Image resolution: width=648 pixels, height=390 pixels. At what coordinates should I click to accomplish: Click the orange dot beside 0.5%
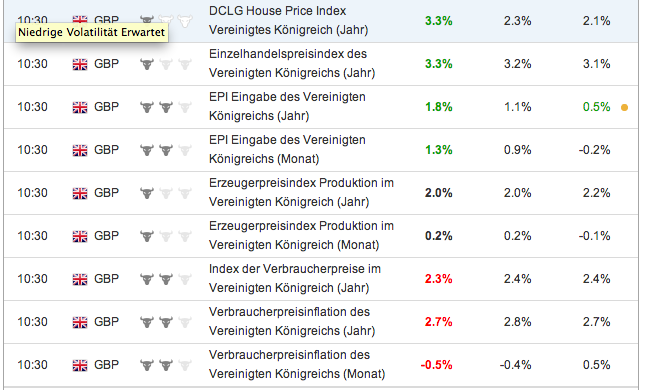tap(624, 107)
